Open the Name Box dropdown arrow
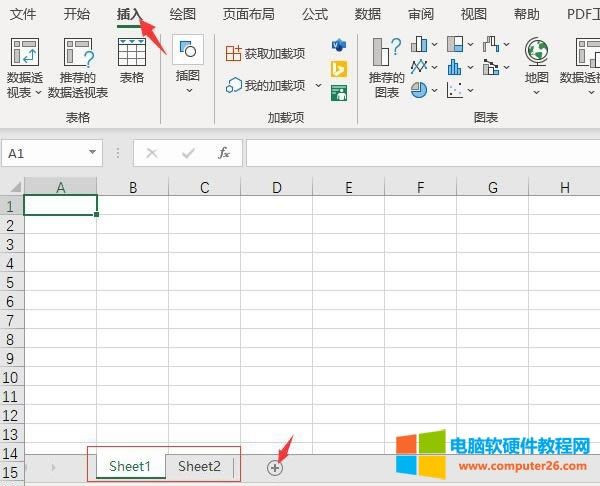Screen dimensions: 600x486 93,153
